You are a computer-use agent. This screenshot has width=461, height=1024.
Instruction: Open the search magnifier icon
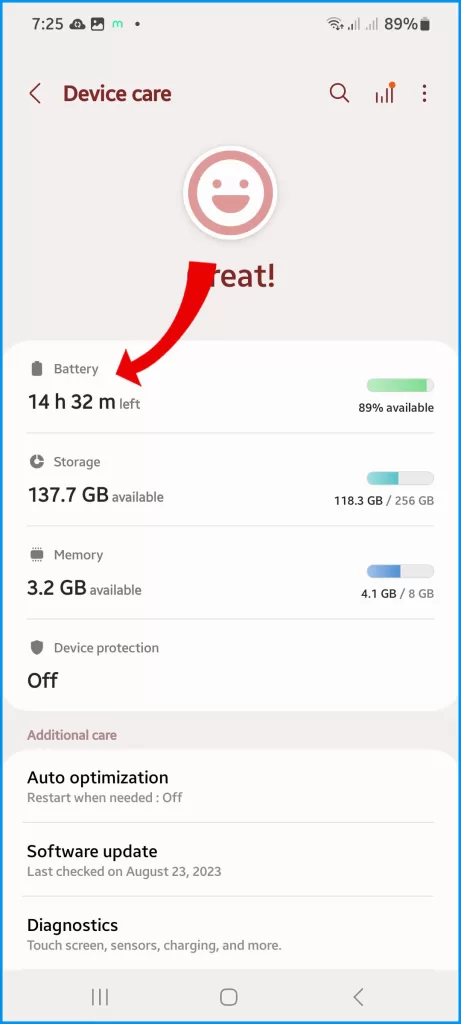click(x=339, y=93)
